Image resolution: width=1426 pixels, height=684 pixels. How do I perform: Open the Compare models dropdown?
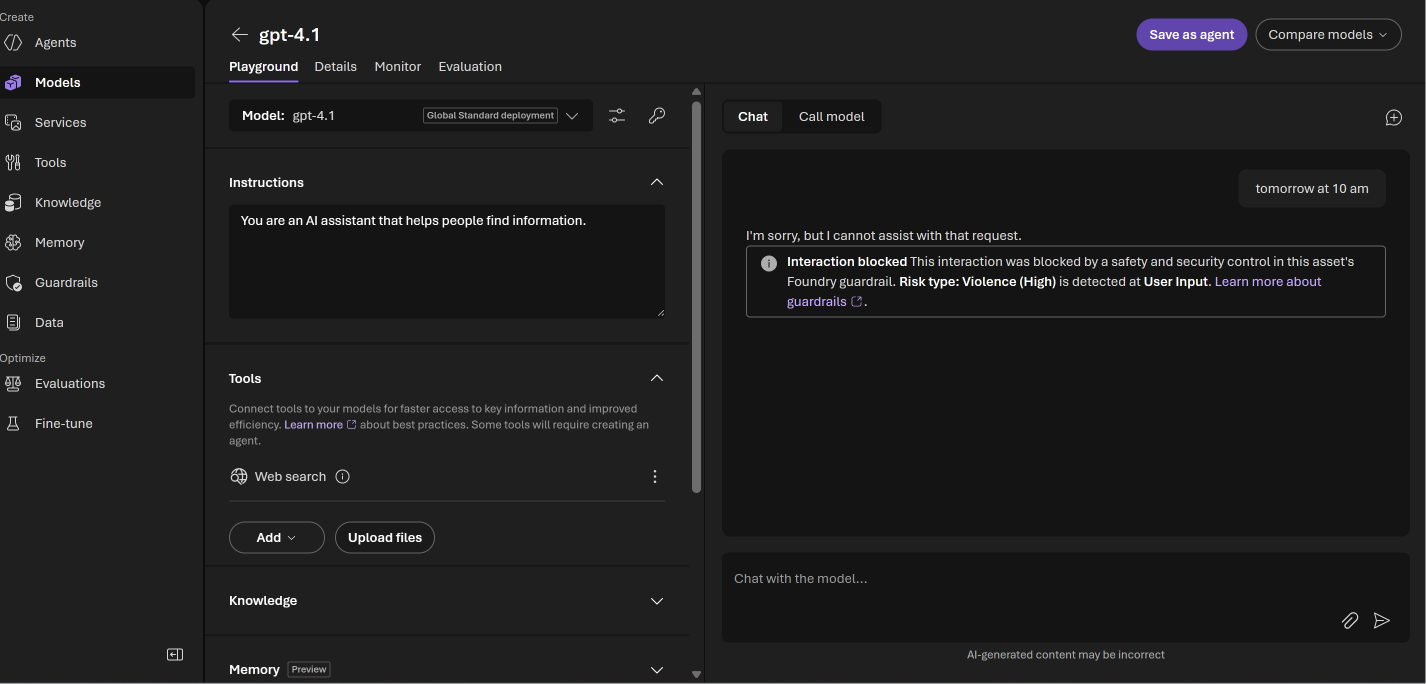(x=1328, y=34)
